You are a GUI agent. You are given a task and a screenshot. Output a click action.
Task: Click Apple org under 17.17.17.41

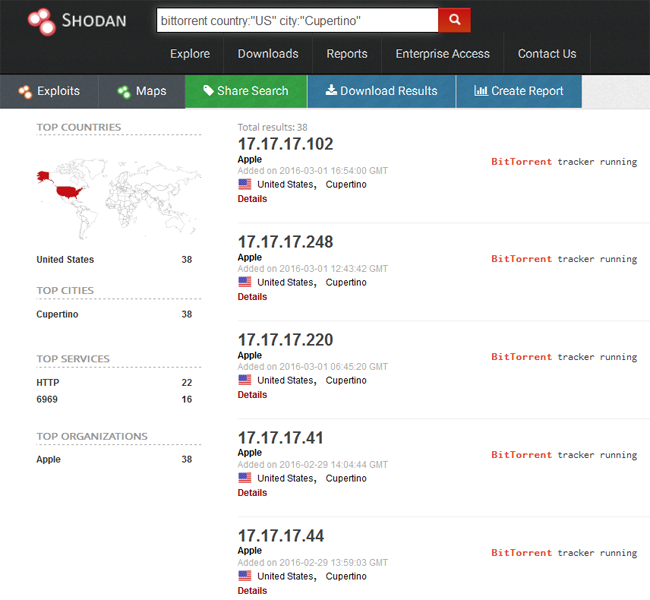(x=250, y=453)
